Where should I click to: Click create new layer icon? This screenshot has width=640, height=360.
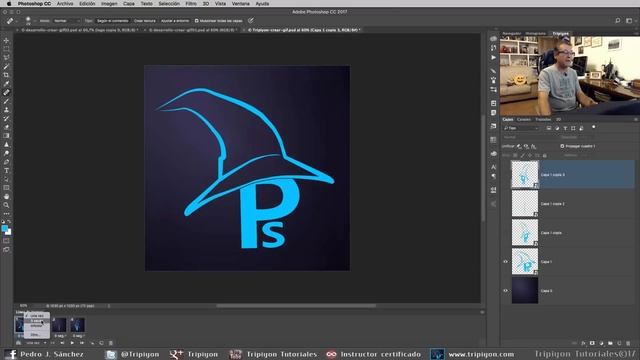click(x=619, y=343)
